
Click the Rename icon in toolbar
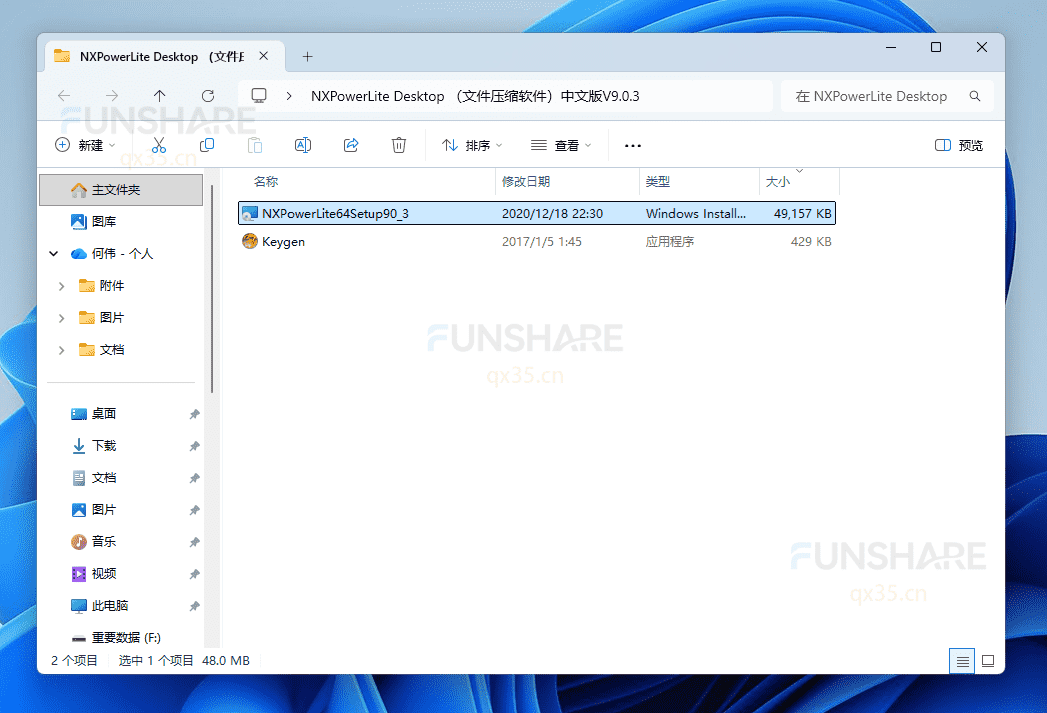[303, 146]
